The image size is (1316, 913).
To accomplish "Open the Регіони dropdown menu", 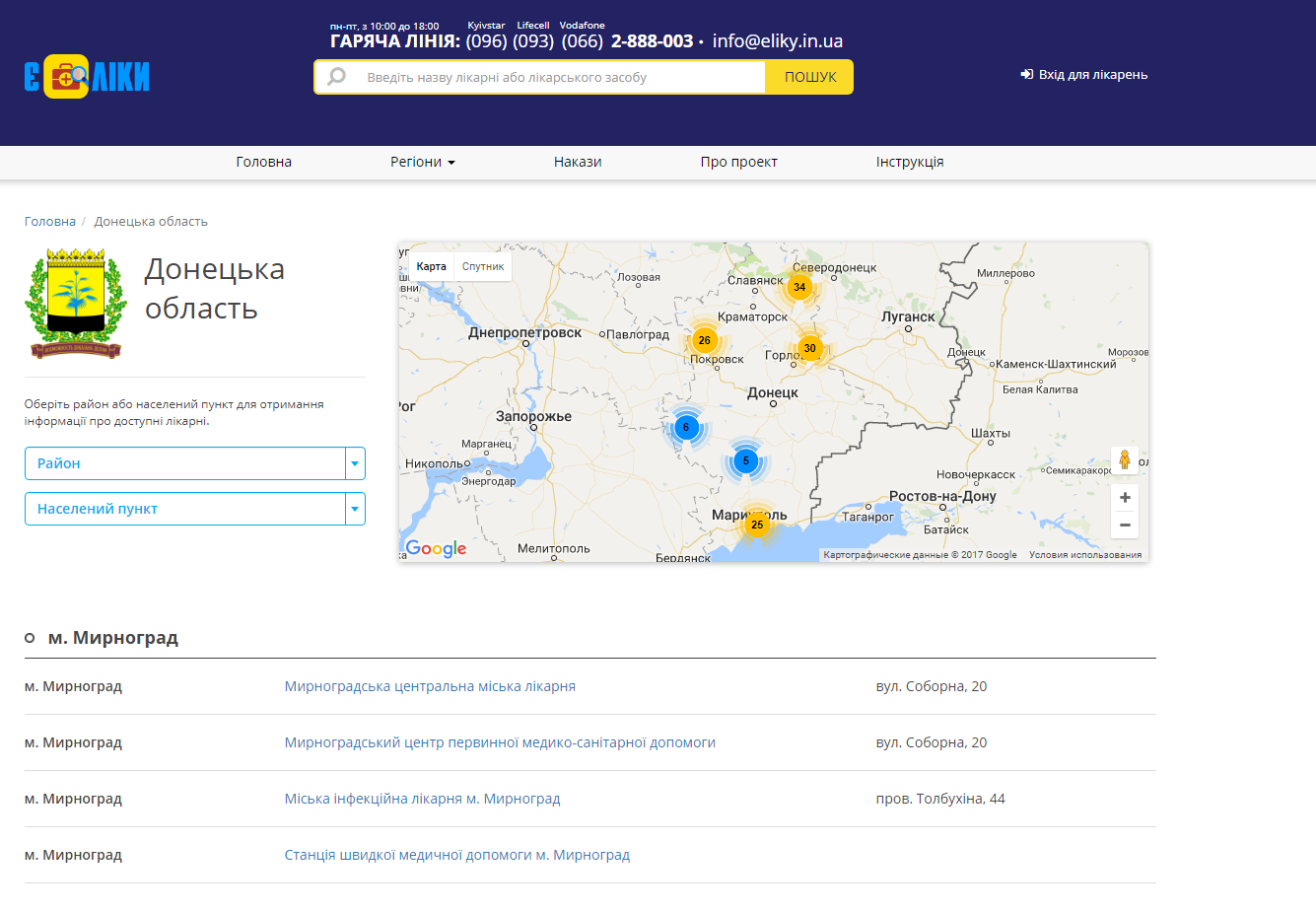I will (x=423, y=162).
